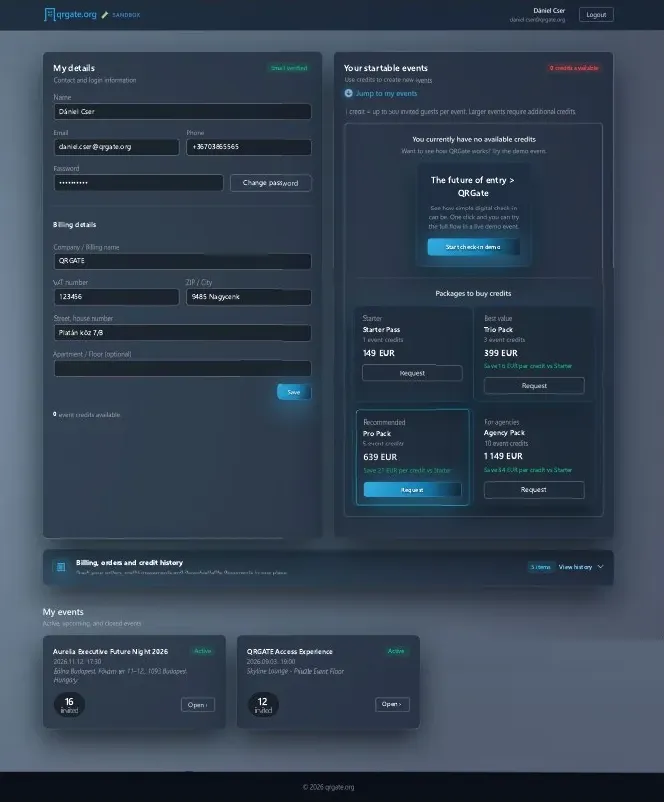The height and width of the screenshot is (802, 664).
Task: Request the Starter Pass package
Action: [x=412, y=373]
